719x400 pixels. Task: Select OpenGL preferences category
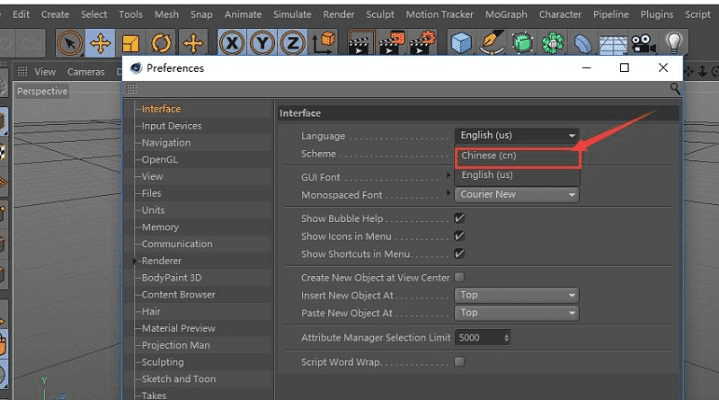click(159, 159)
